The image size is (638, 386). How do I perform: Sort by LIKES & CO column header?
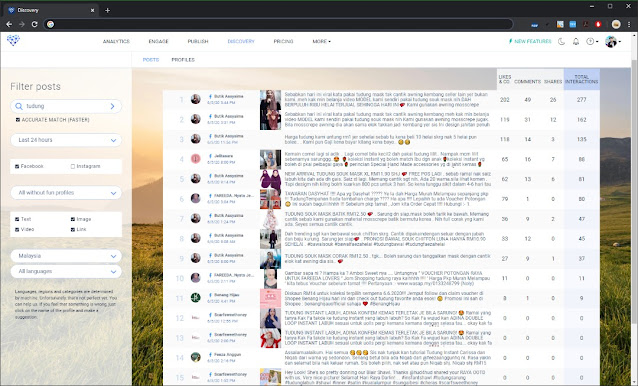pyautogui.click(x=505, y=79)
